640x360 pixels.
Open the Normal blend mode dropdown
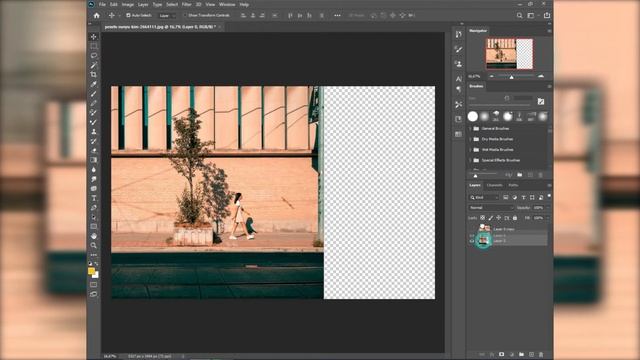(x=491, y=208)
